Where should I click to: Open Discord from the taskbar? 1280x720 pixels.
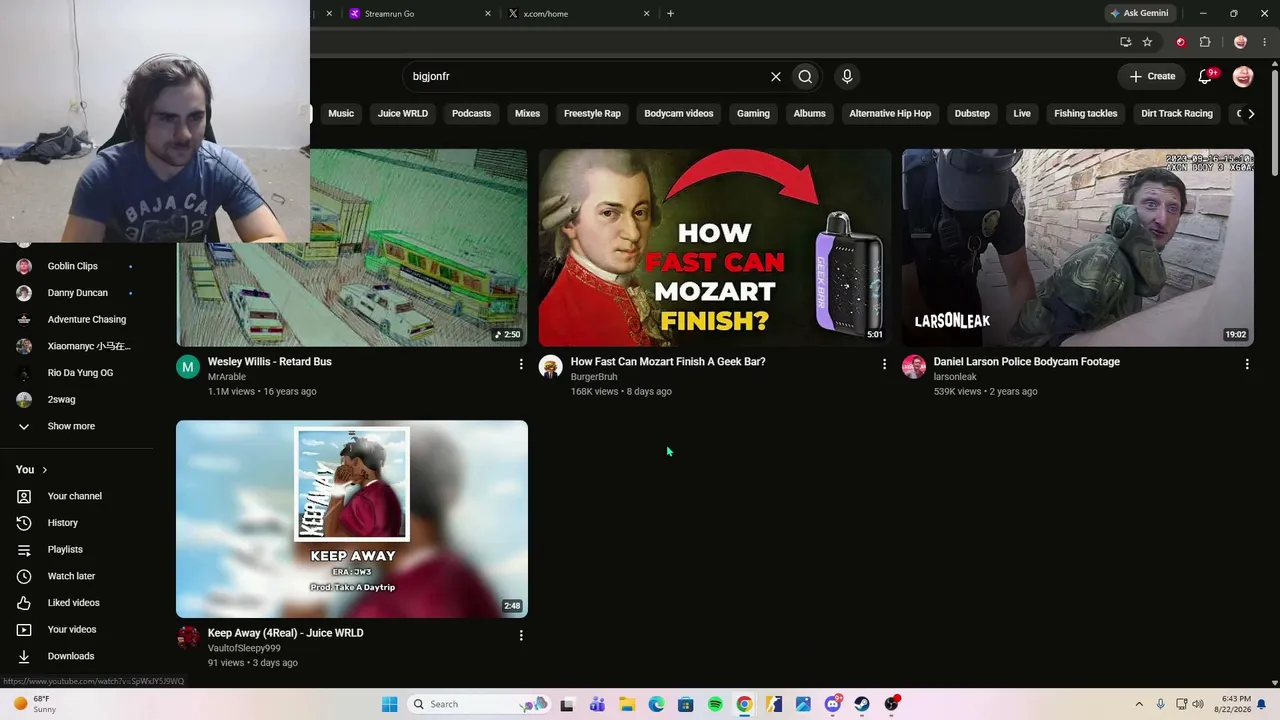point(833,704)
